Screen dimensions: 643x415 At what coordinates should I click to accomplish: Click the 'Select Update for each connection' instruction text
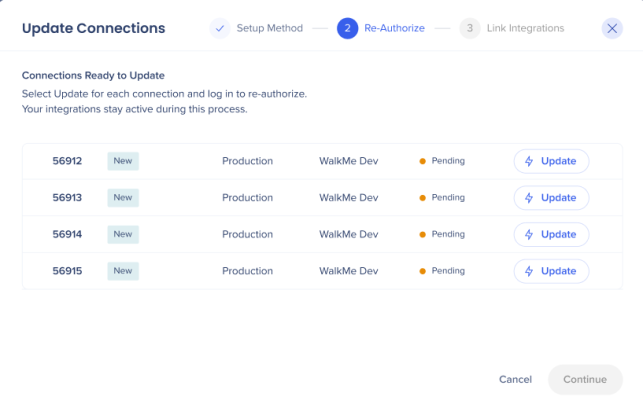click(x=164, y=94)
